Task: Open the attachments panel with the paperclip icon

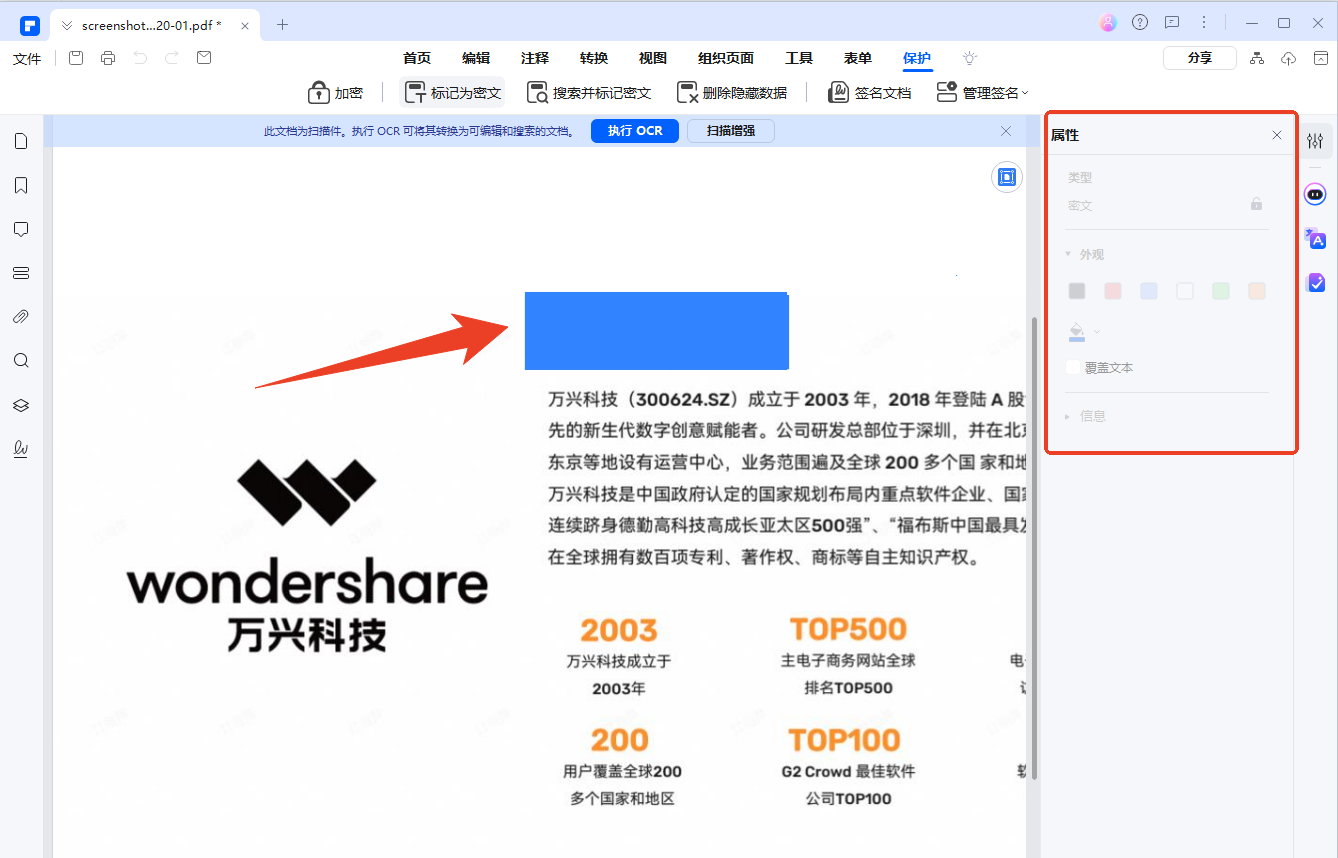Action: coord(20,316)
